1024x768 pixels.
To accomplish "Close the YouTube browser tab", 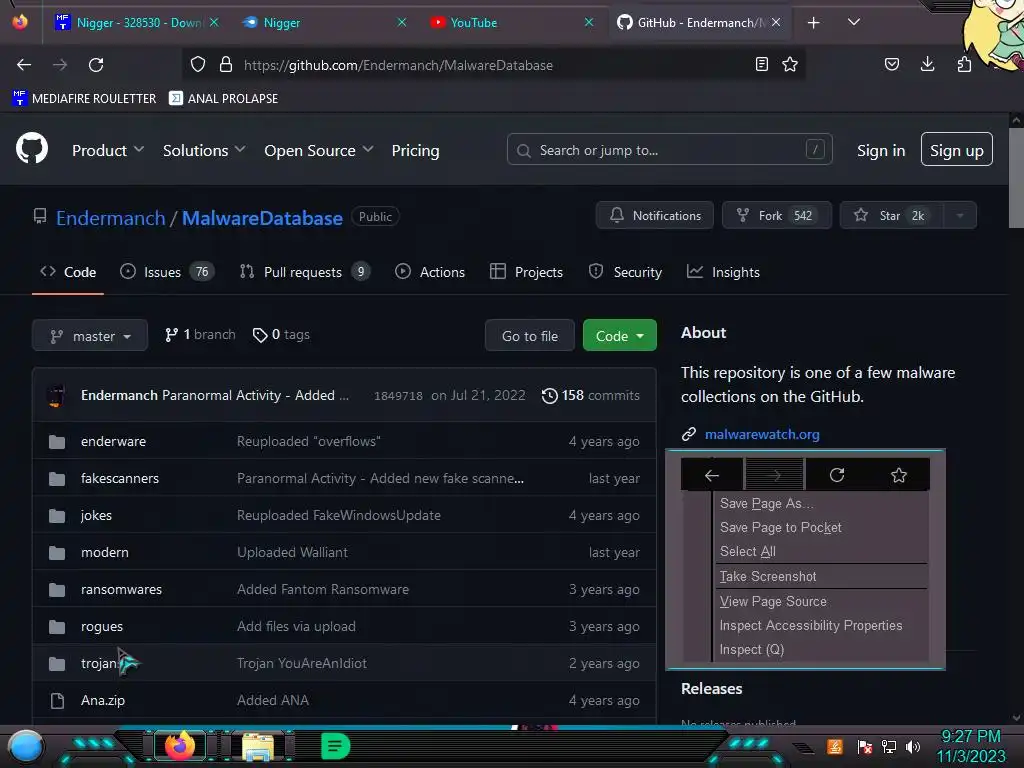I will point(589,22).
